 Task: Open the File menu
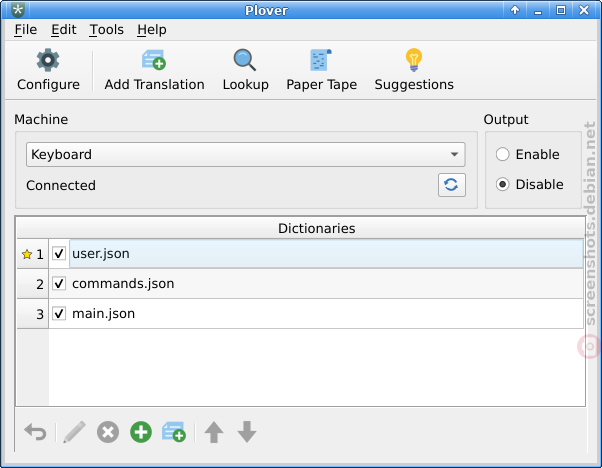pyautogui.click(x=25, y=30)
